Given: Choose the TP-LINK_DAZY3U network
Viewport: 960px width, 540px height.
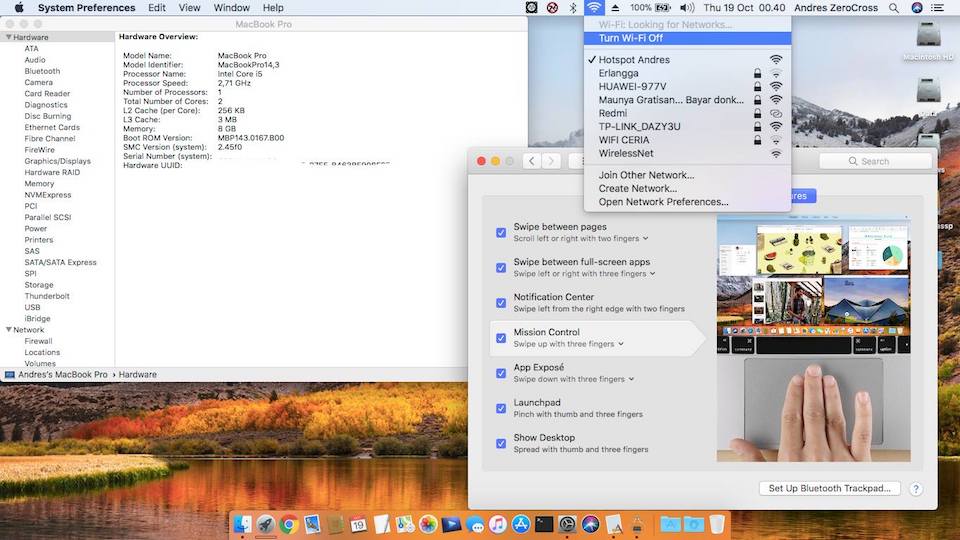Looking at the screenshot, I should coord(688,127).
